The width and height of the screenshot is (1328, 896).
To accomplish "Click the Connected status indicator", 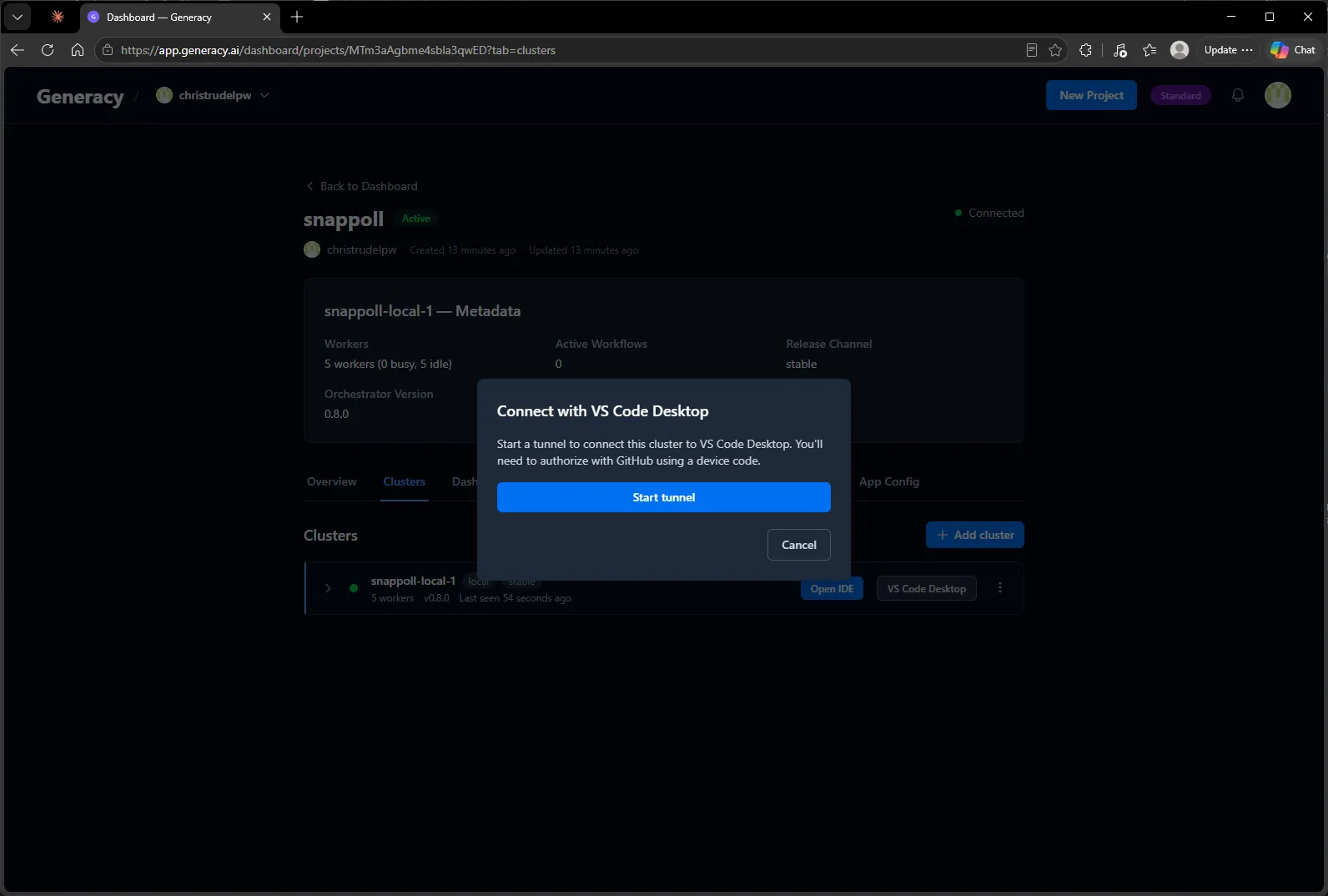I will (x=989, y=213).
